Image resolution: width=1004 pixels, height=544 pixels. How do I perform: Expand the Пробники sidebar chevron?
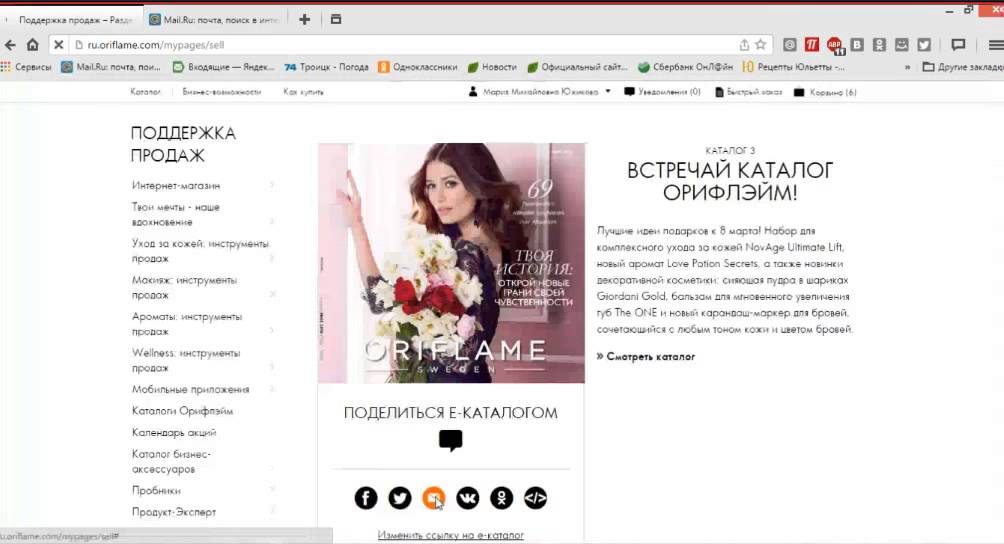272,490
